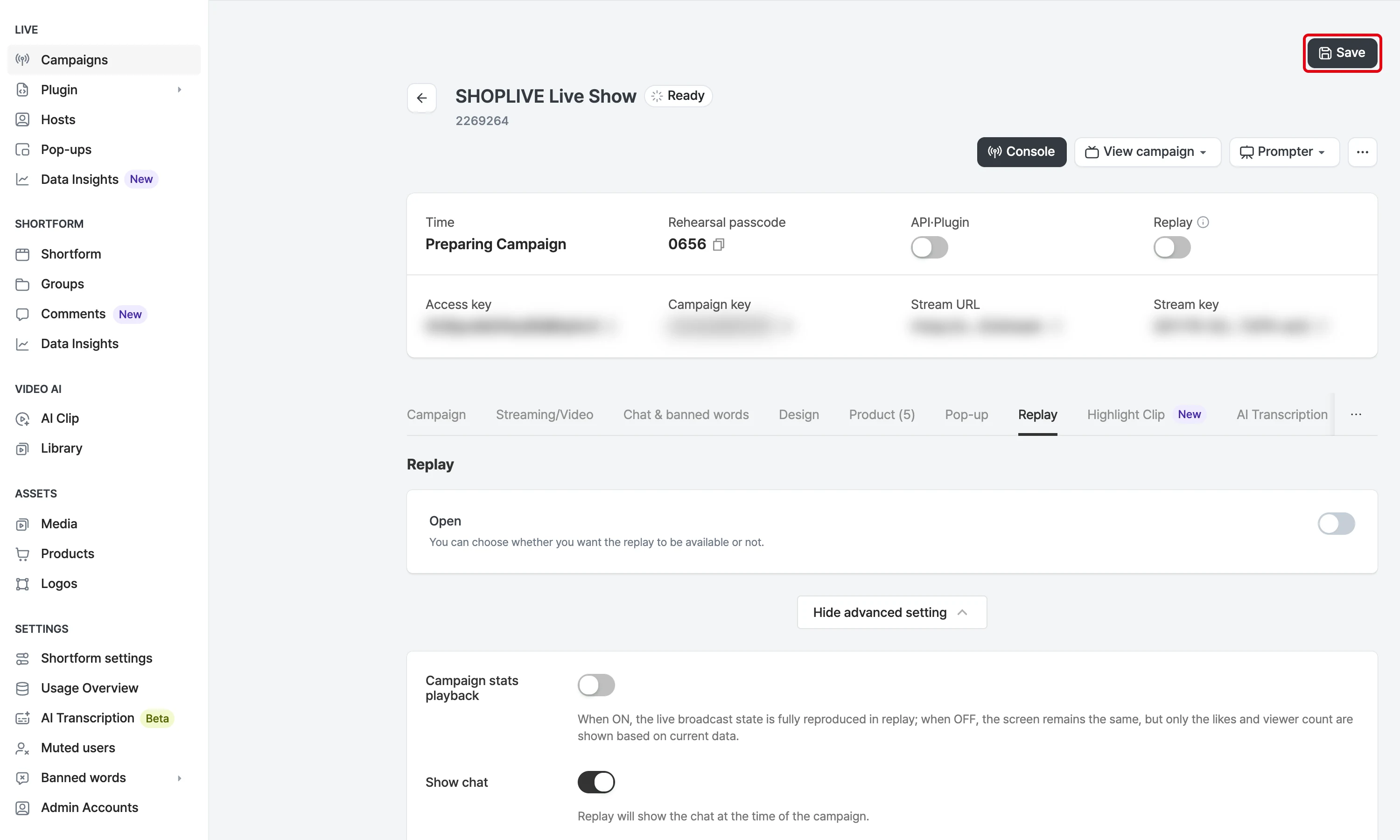Enable the Open replay toggle
Screen dimensions: 1400x840
click(1336, 524)
